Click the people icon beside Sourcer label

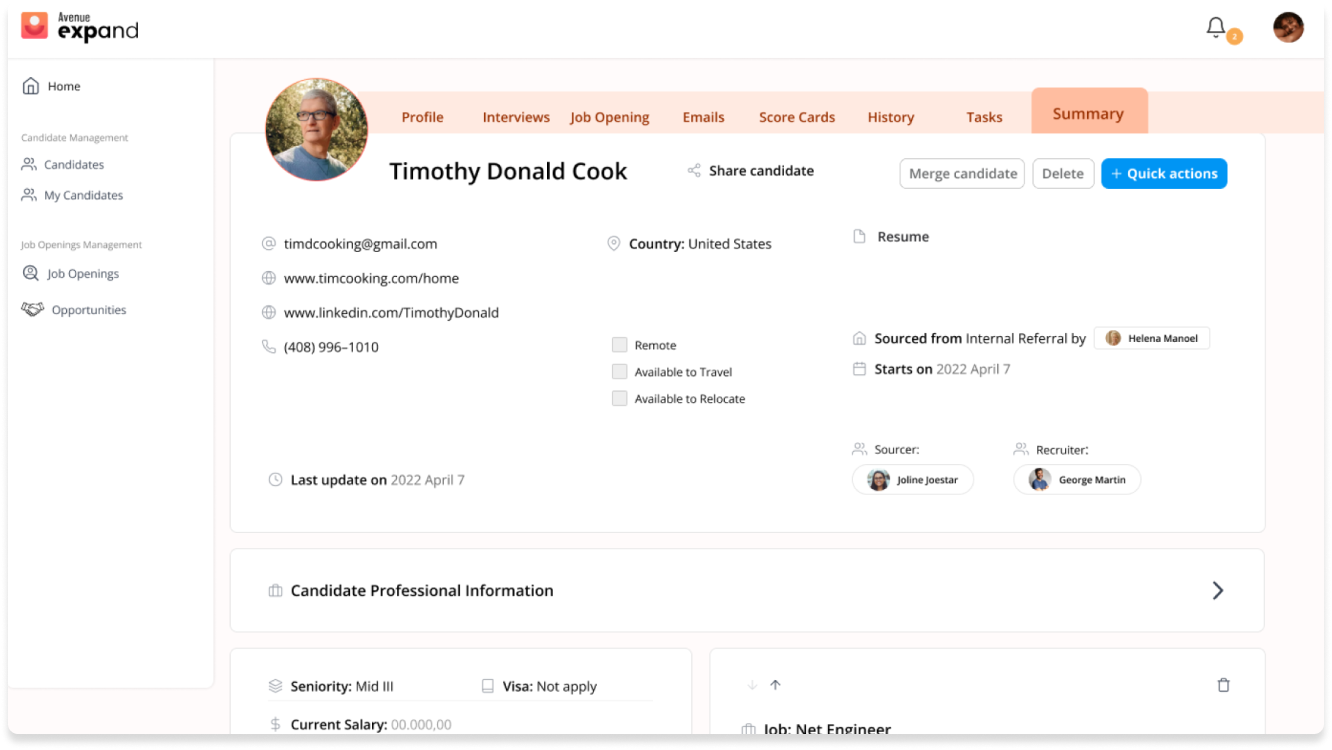[x=859, y=450]
